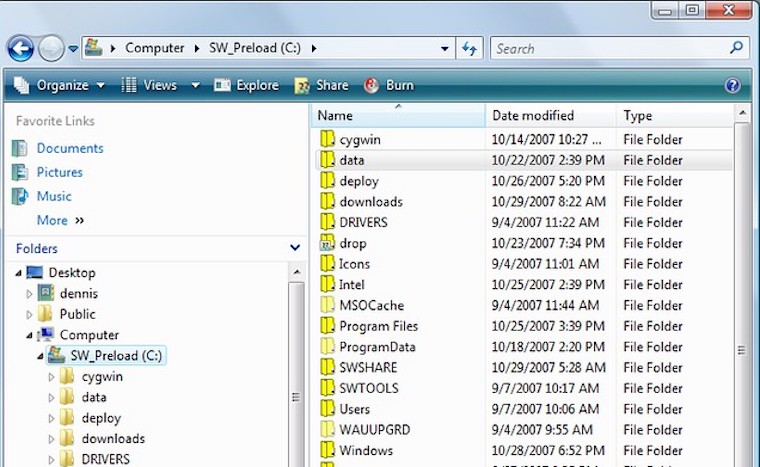Viewport: 760px width, 467px height.
Task: Select Computer in the address breadcrumb
Action: [155, 48]
